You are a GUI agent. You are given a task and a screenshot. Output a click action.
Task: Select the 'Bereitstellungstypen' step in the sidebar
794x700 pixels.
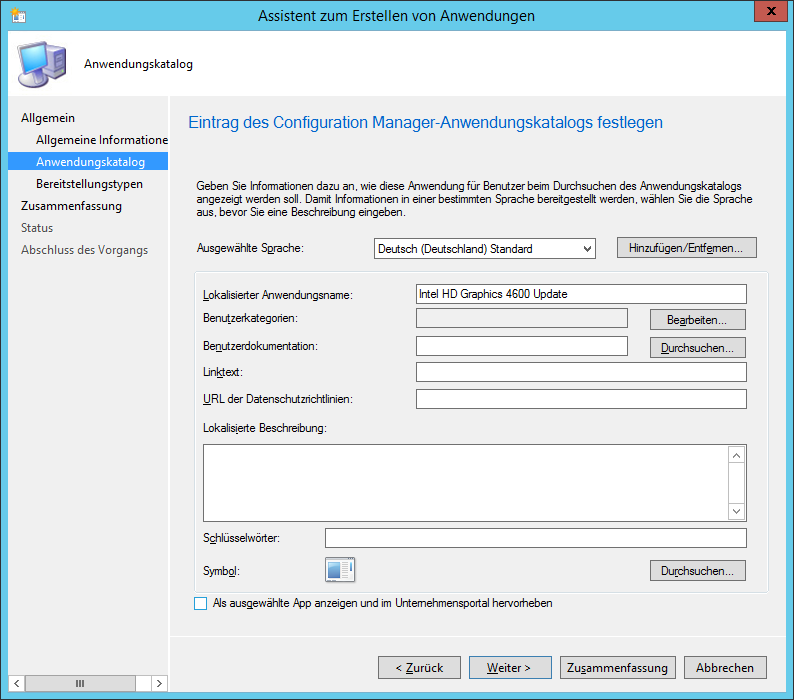point(89,184)
